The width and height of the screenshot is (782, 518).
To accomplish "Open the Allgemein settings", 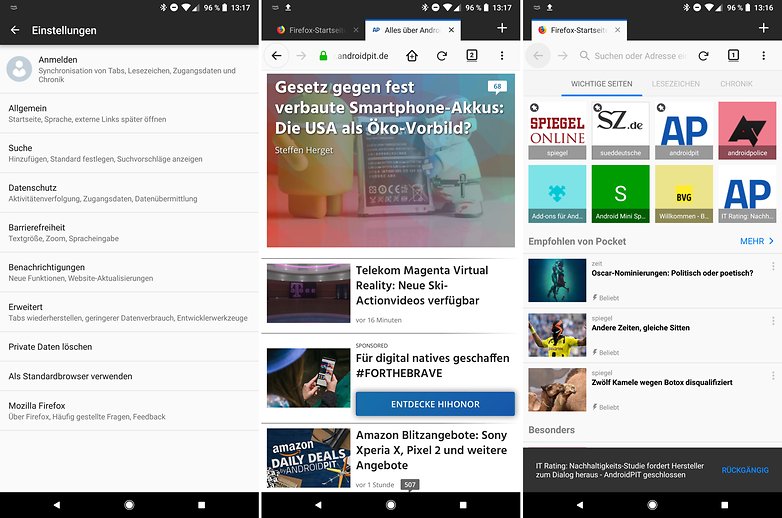I will click(x=129, y=113).
